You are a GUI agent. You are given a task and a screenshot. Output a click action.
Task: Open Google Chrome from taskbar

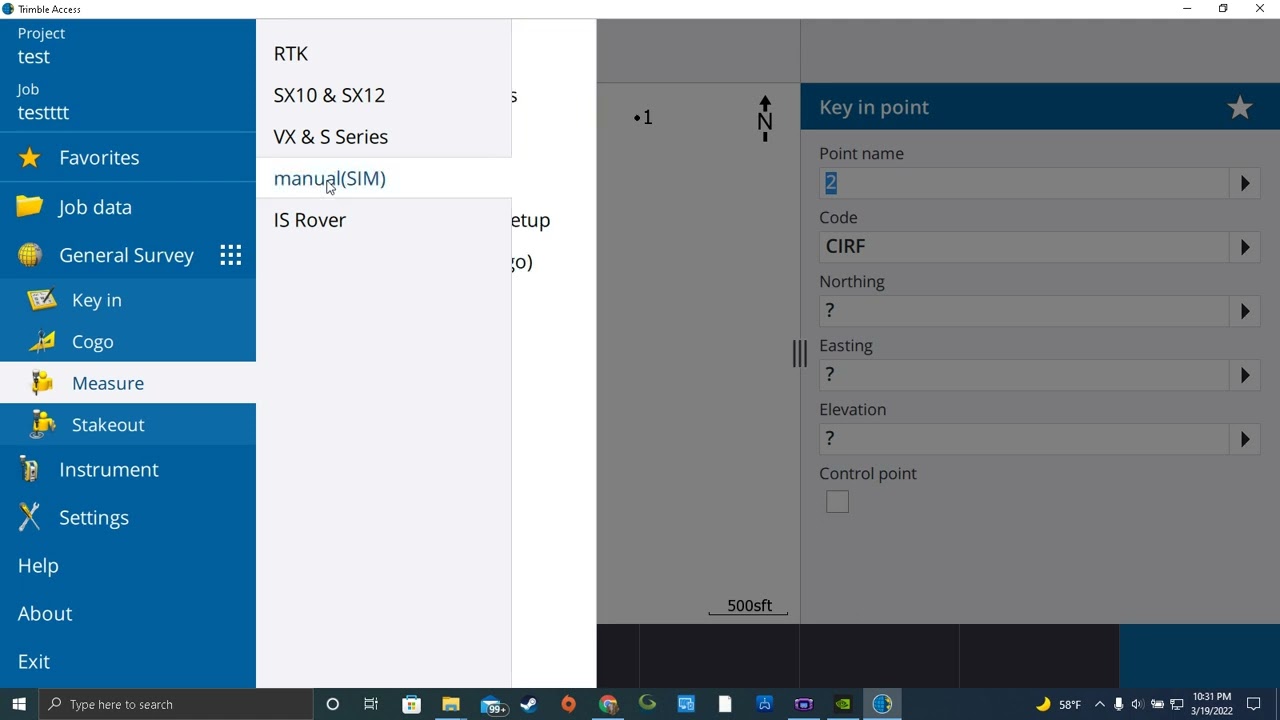coord(608,704)
